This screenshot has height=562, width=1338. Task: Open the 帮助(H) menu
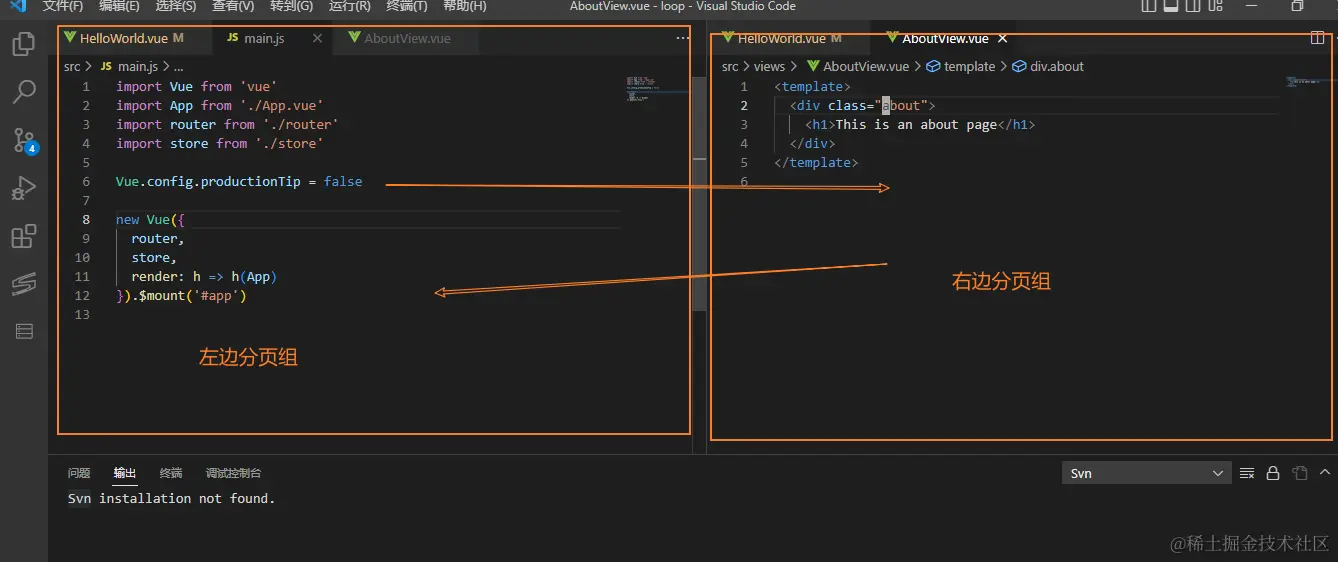(x=464, y=6)
